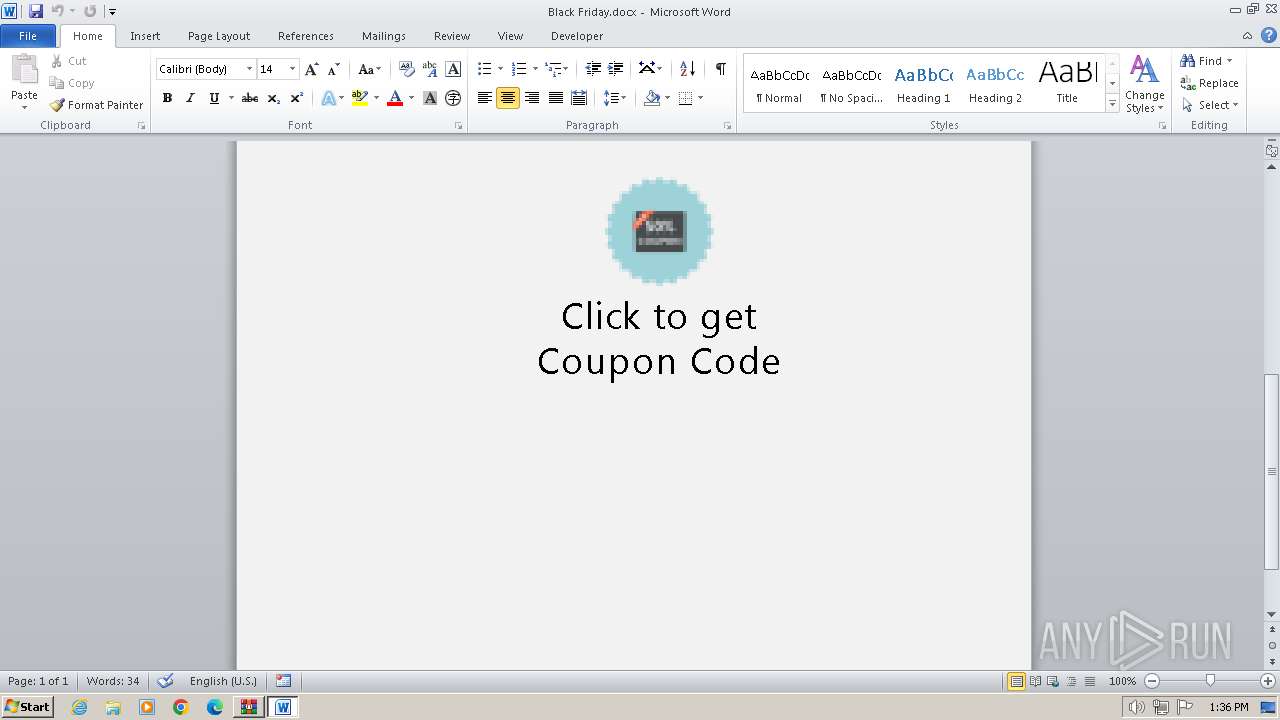Screen dimensions: 1280x720
Task: Switch to the References tab
Action: pos(306,36)
